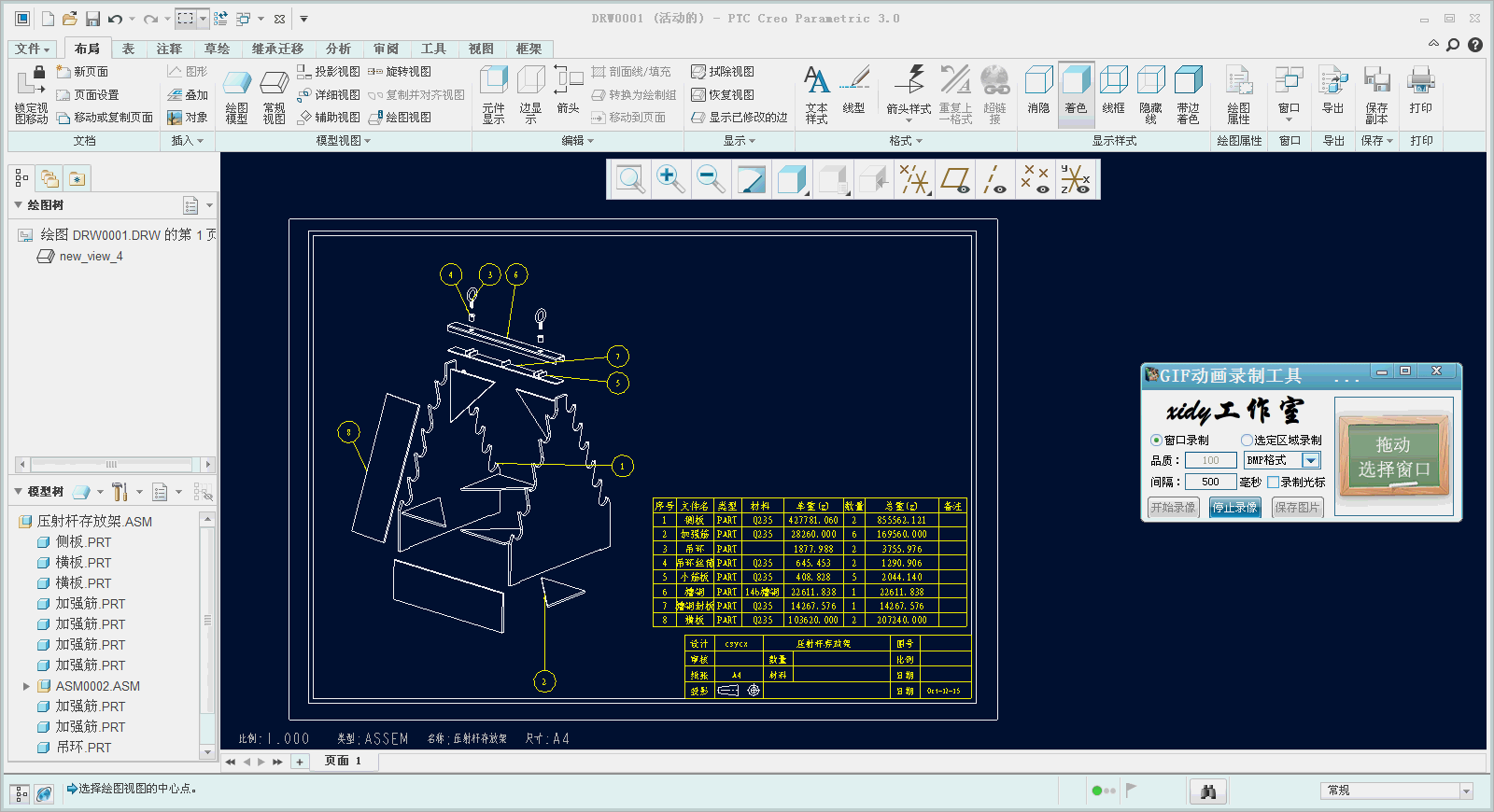
Task: Expand the 插入 group dropdown
Action: (x=187, y=141)
